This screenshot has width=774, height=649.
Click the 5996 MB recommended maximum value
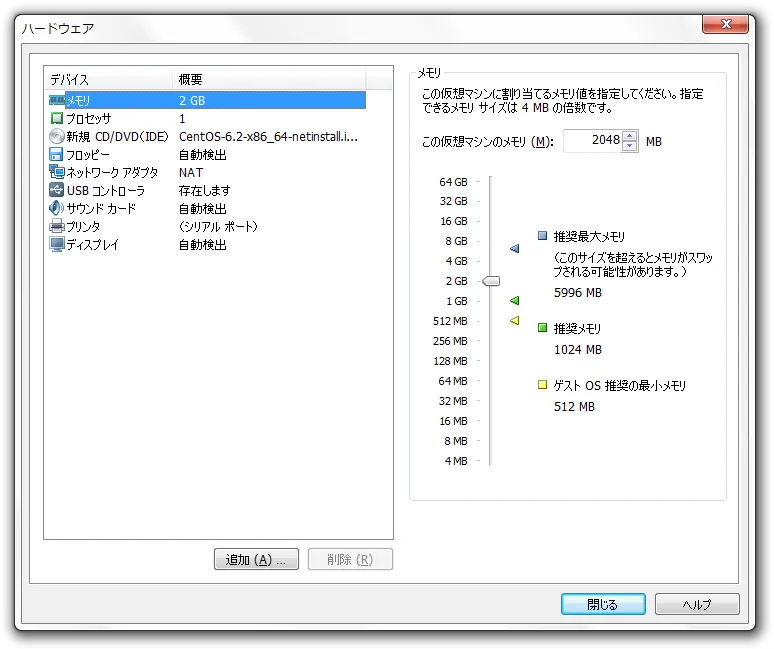(x=578, y=293)
